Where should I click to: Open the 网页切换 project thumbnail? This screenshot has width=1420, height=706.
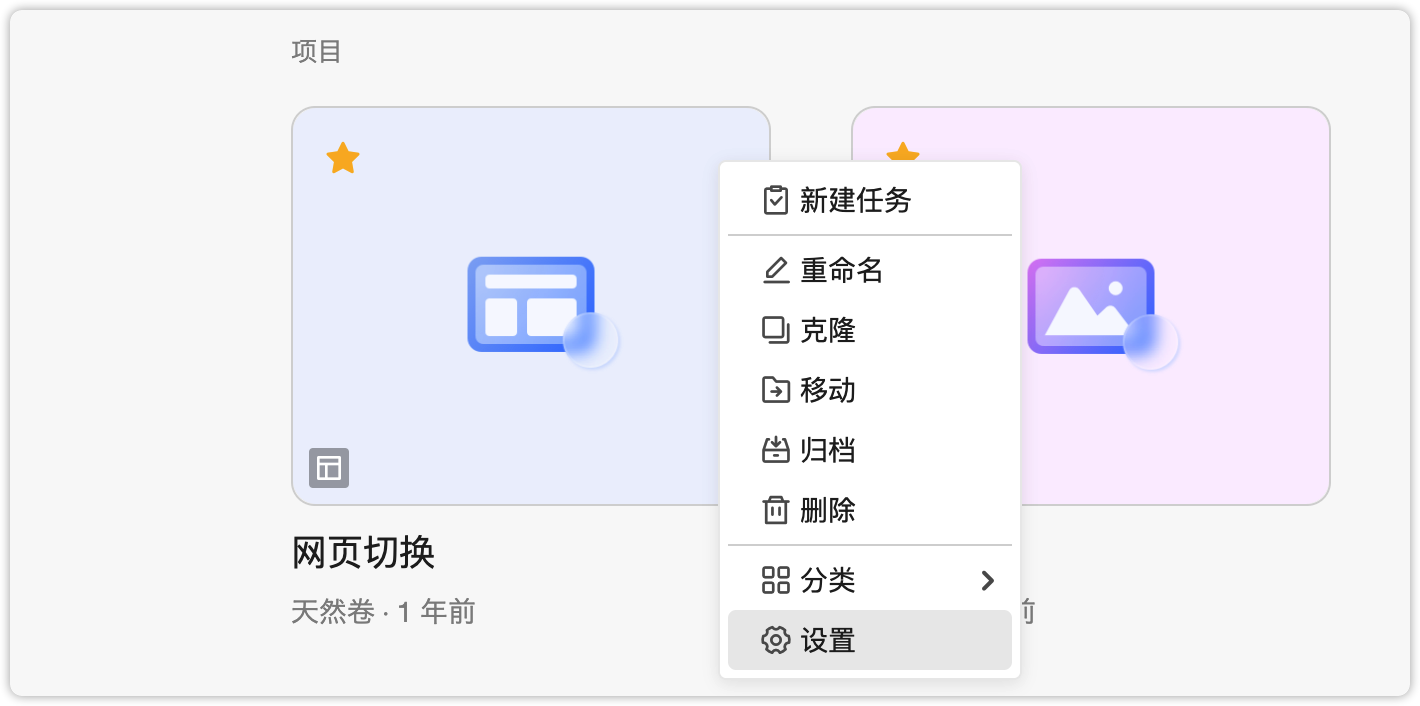point(530,305)
